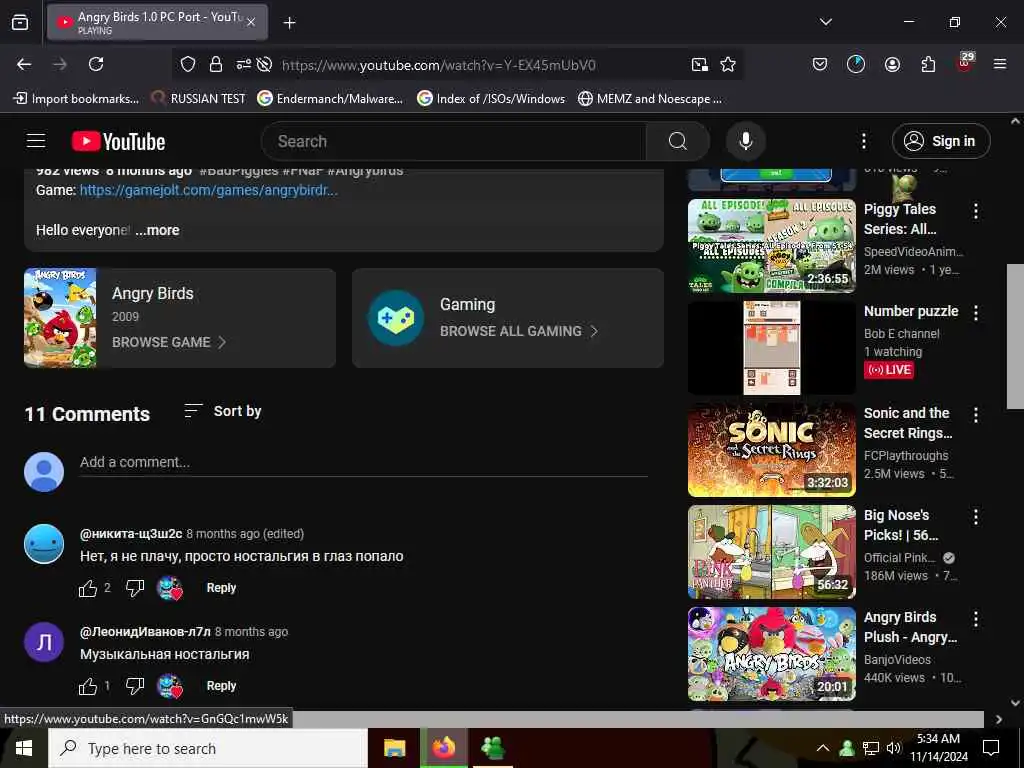The width and height of the screenshot is (1024, 768).
Task: Open the gamejolt game link
Action: 208,190
